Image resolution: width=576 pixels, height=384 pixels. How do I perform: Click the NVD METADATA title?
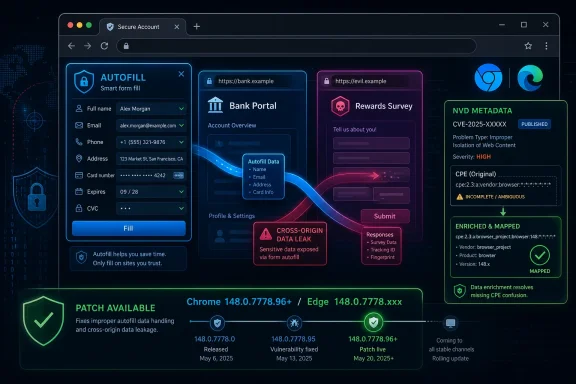(x=482, y=111)
